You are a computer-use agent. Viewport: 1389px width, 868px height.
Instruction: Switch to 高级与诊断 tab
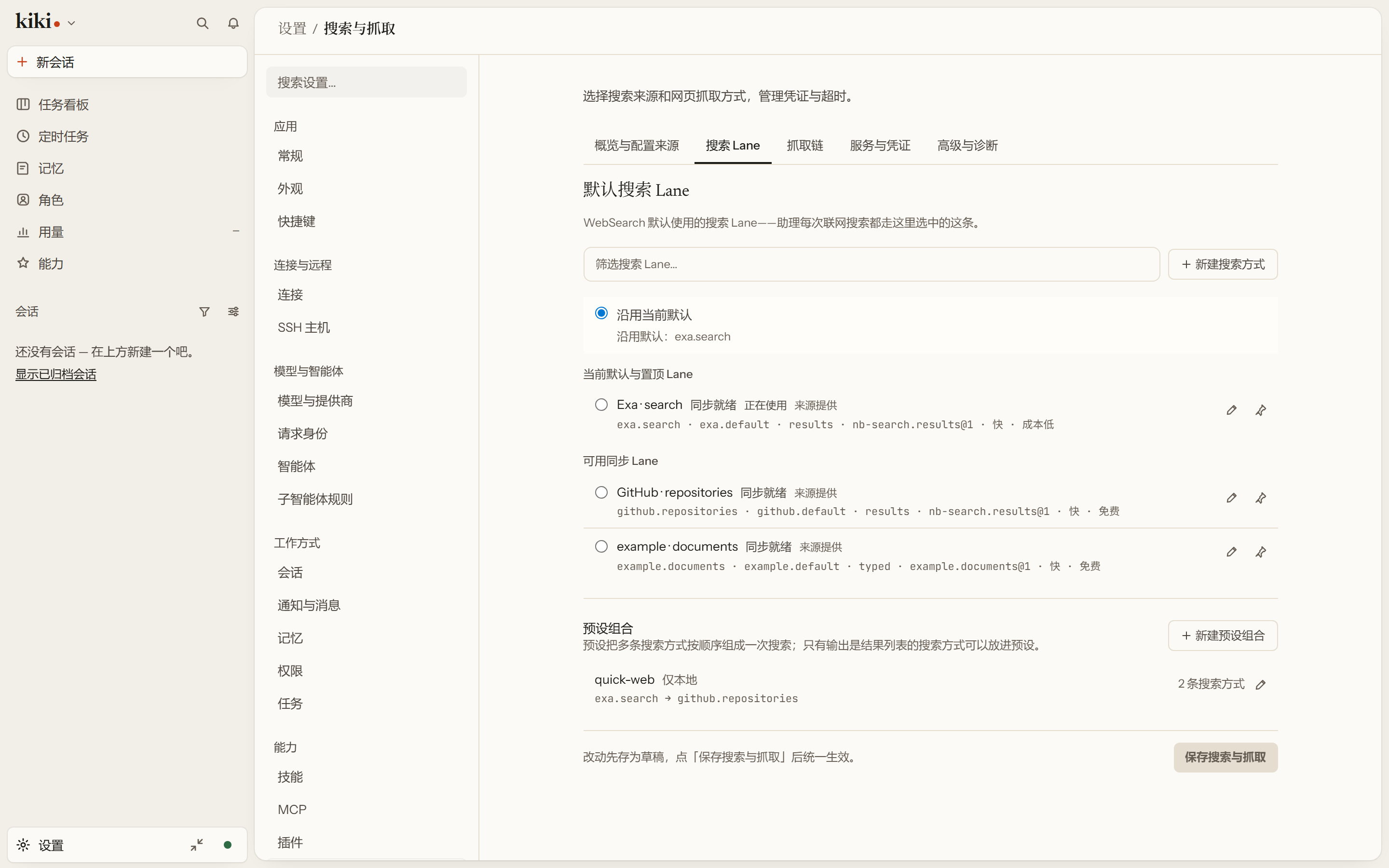pyautogui.click(x=967, y=146)
